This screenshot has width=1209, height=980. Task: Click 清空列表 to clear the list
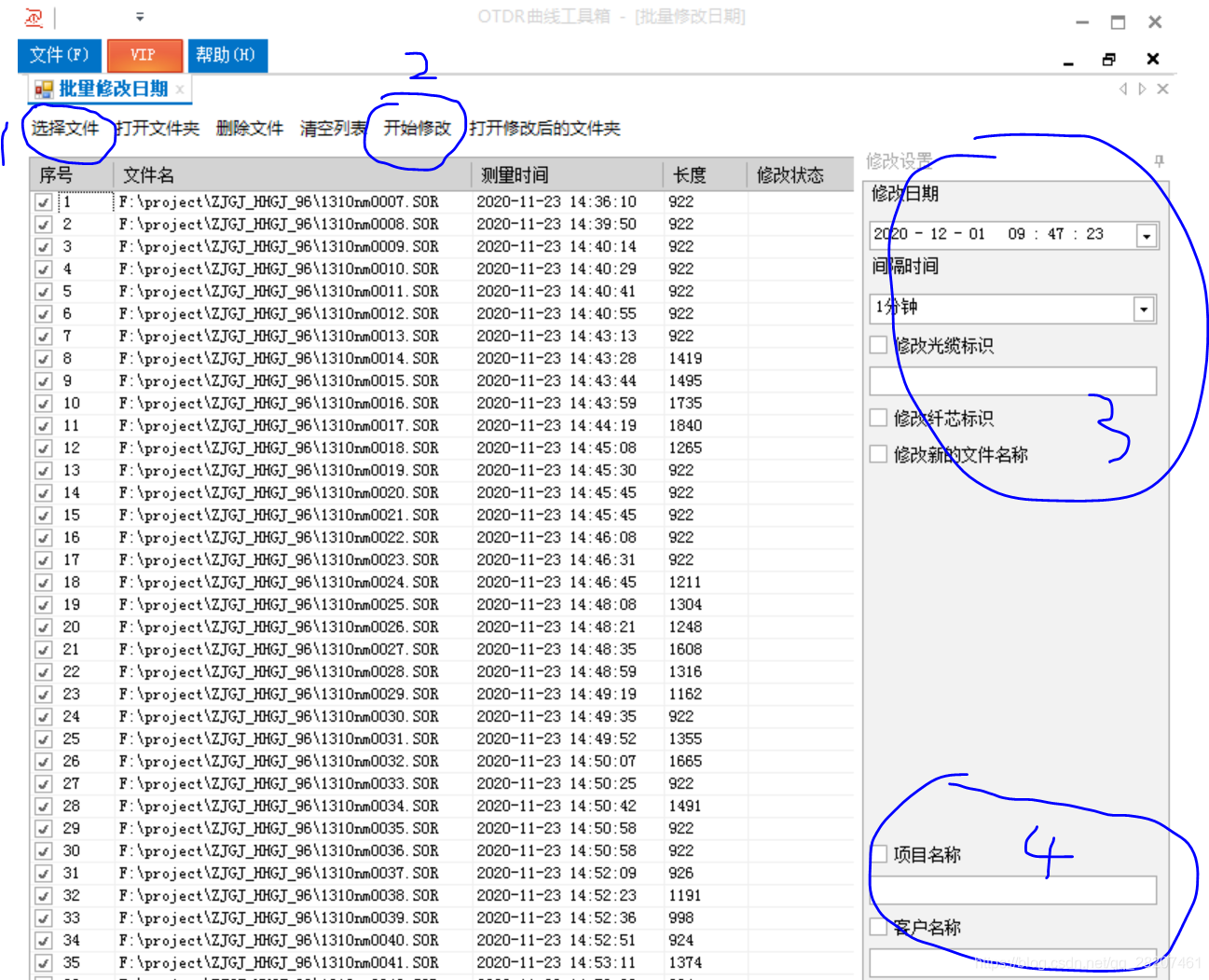tap(333, 129)
